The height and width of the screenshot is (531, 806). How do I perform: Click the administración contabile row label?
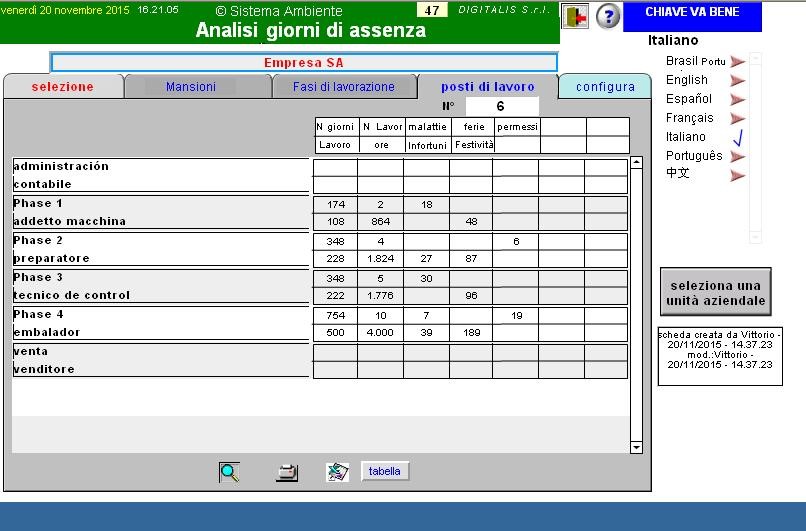[x=160, y=175]
